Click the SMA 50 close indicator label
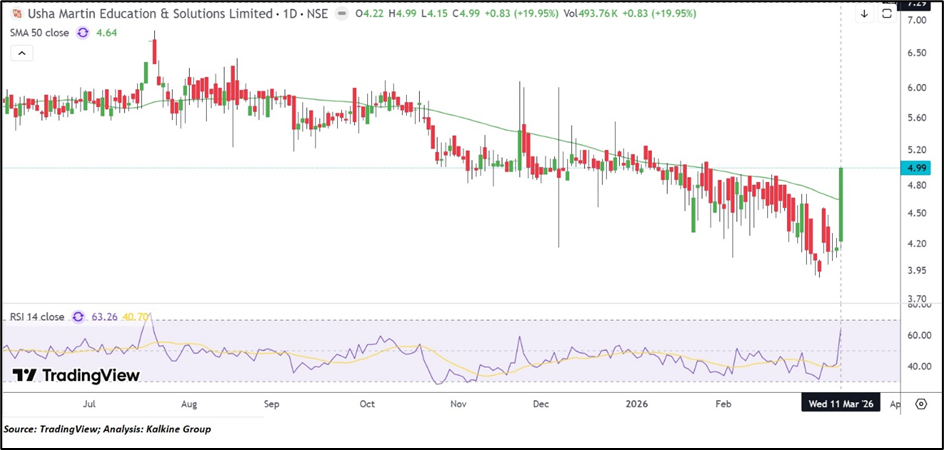The image size is (944, 450). [38, 33]
